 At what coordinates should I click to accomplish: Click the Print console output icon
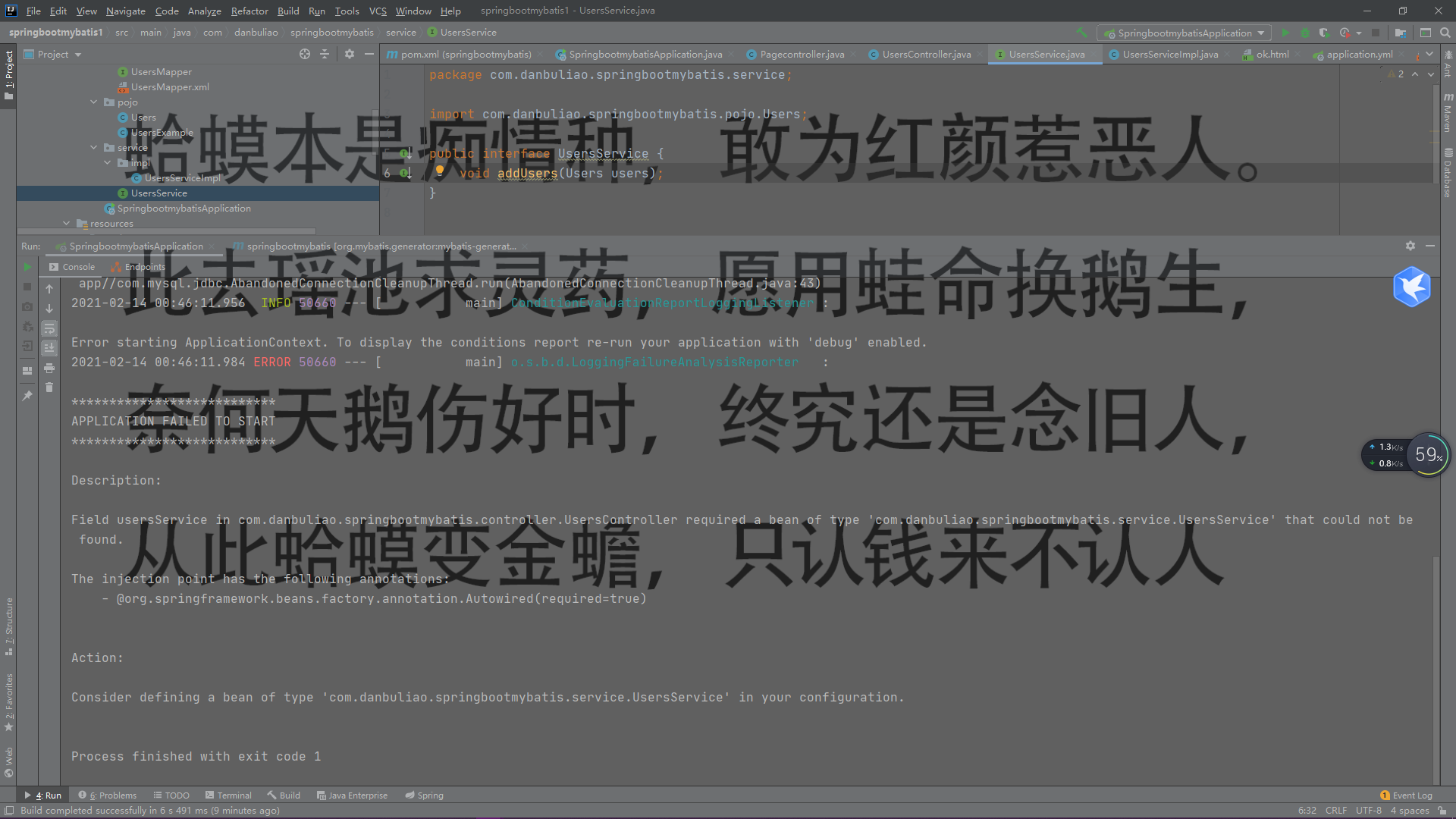[x=49, y=368]
